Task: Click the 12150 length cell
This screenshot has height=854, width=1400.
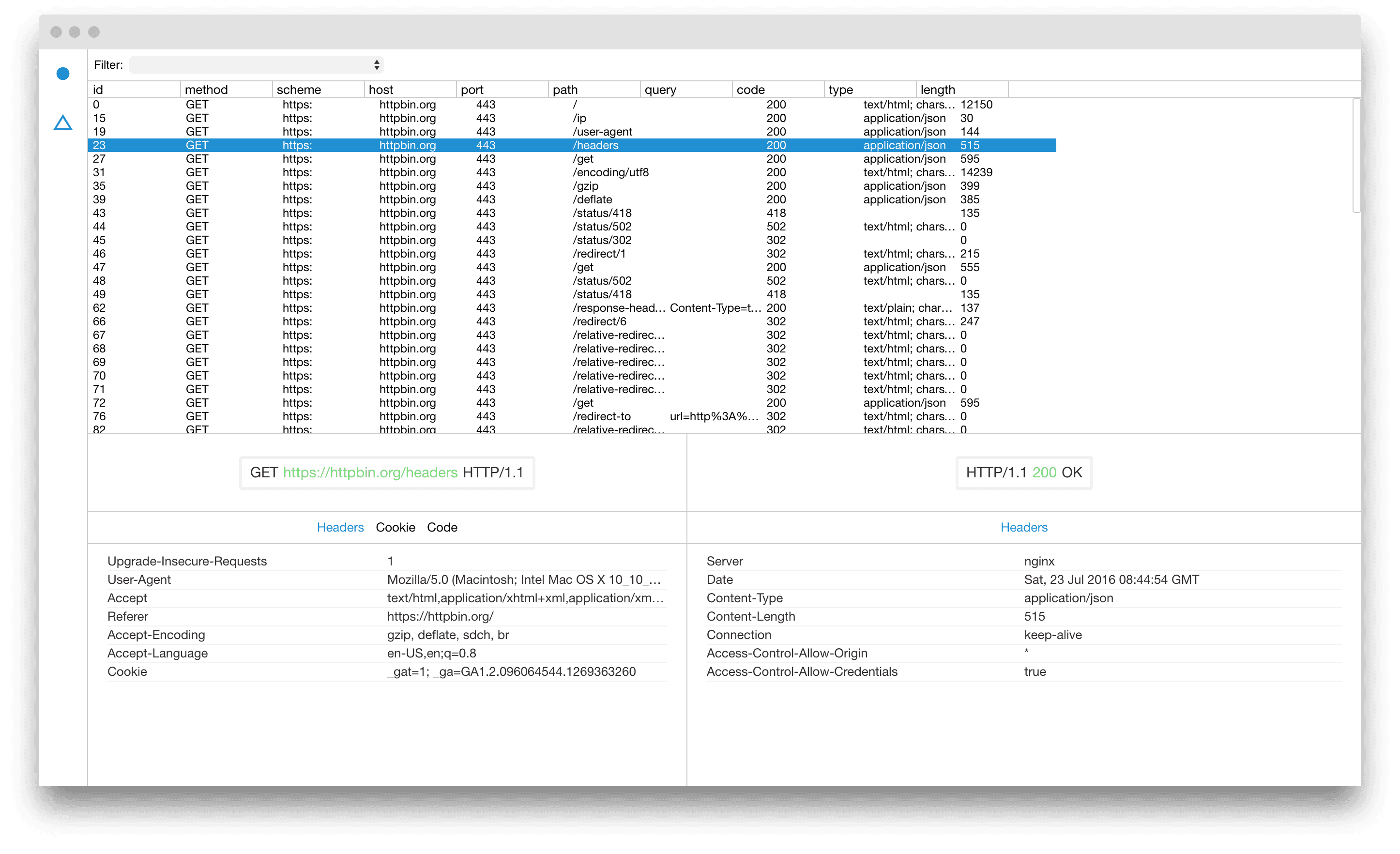Action: pos(976,105)
